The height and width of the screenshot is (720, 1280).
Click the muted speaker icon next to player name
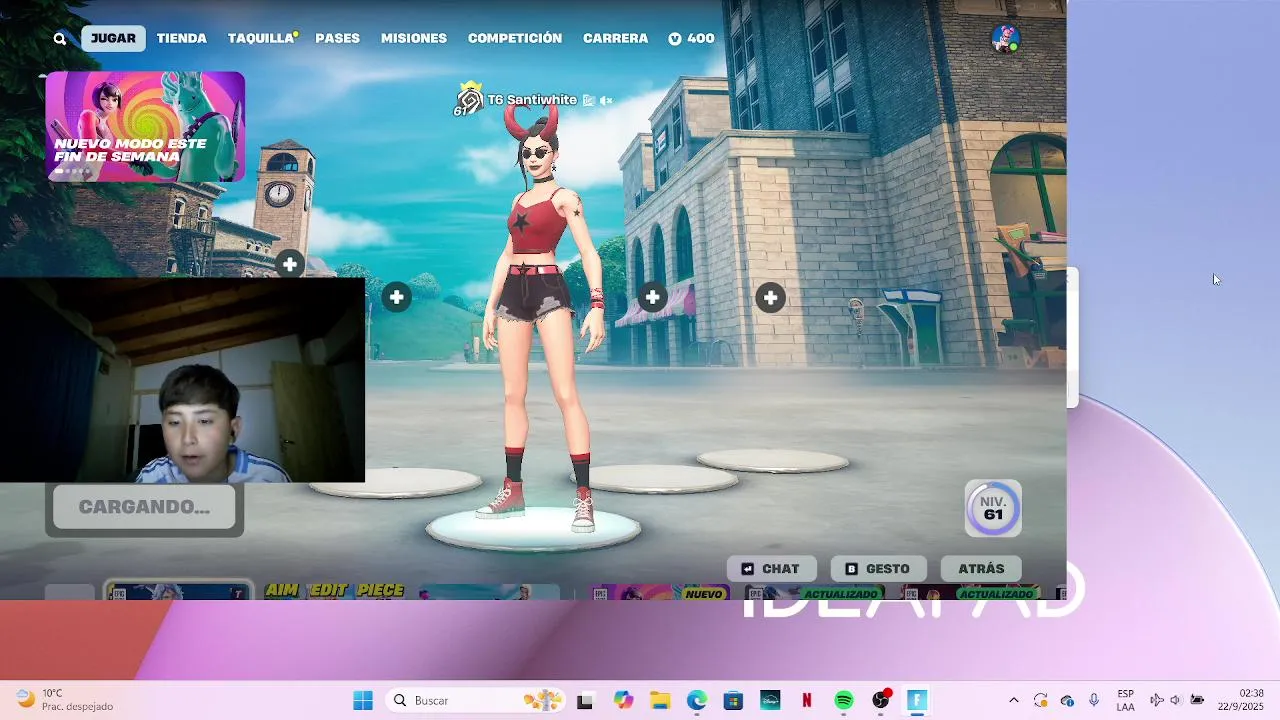[606, 100]
